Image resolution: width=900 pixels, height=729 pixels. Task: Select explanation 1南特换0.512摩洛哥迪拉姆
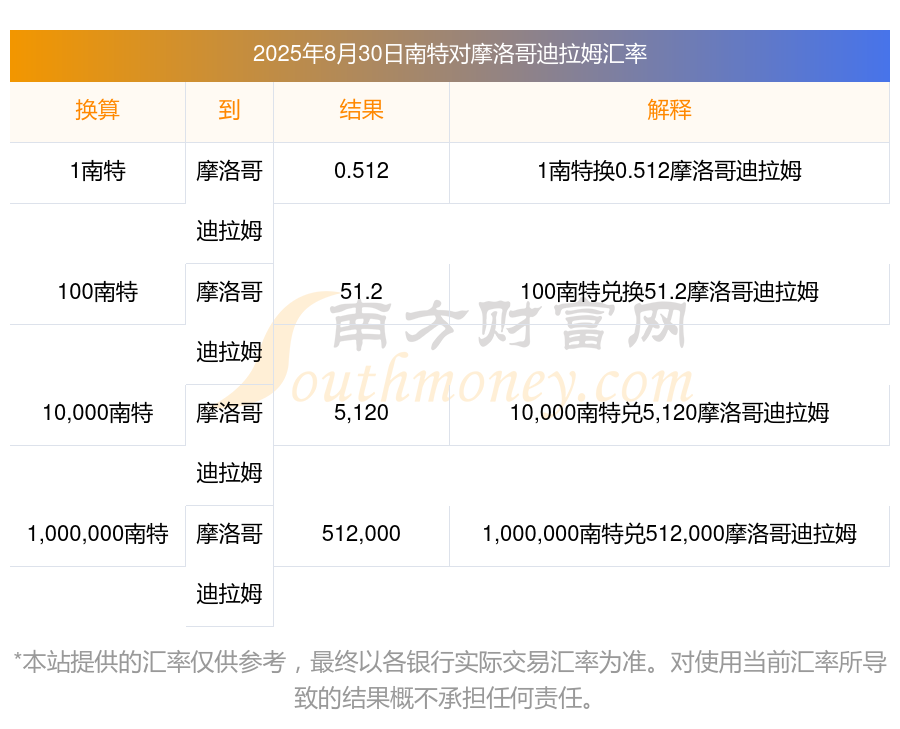pyautogui.click(x=669, y=171)
